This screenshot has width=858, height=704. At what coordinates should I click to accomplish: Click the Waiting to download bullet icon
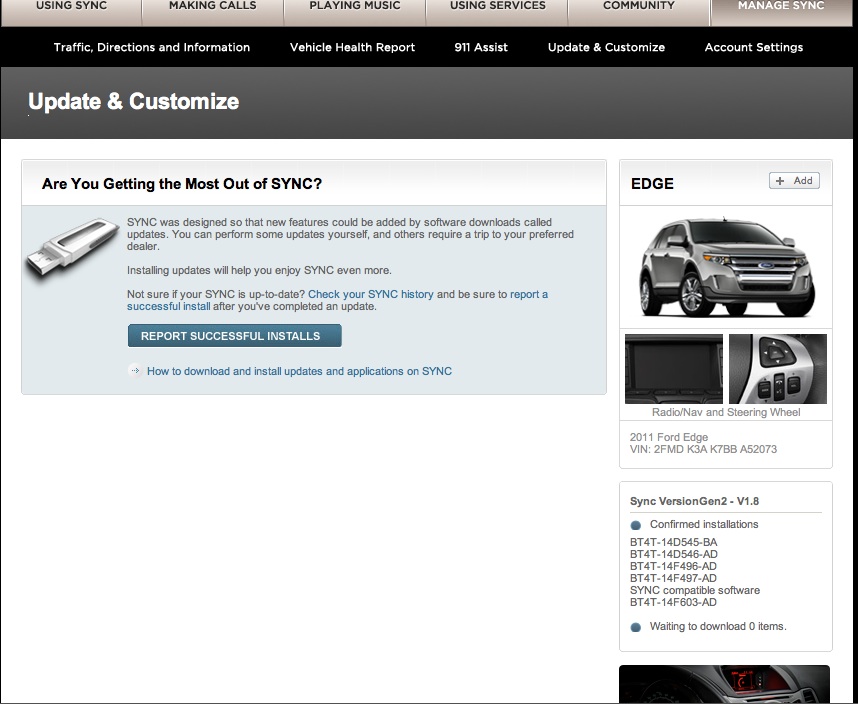[635, 627]
